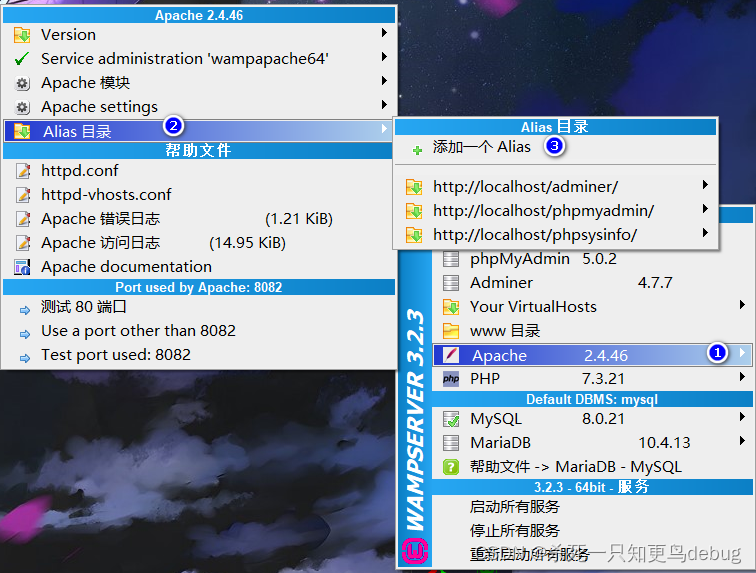
Task: Select Apache 2.4.46 in WampServer menu
Action: point(592,355)
